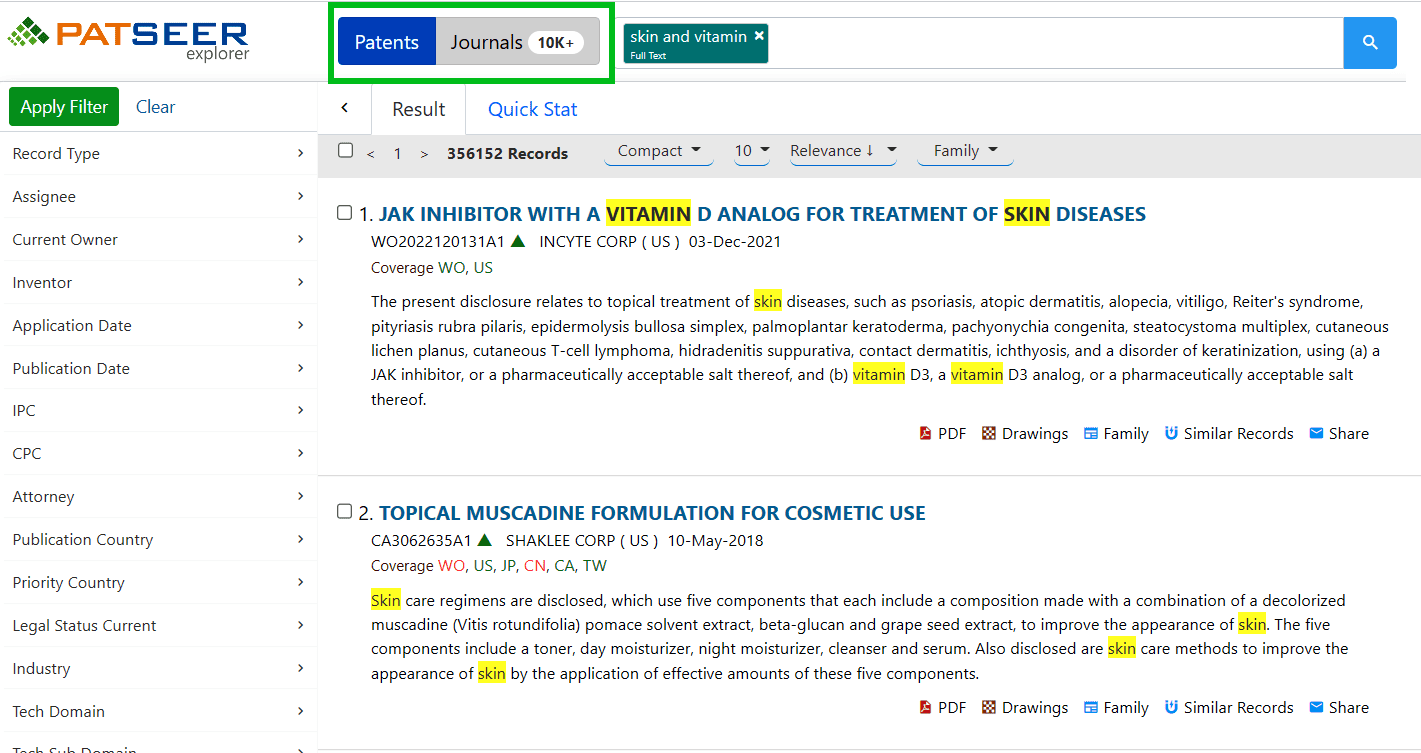Click publication number CA3062635A1
Screen dimensions: 1421x753
pos(421,541)
